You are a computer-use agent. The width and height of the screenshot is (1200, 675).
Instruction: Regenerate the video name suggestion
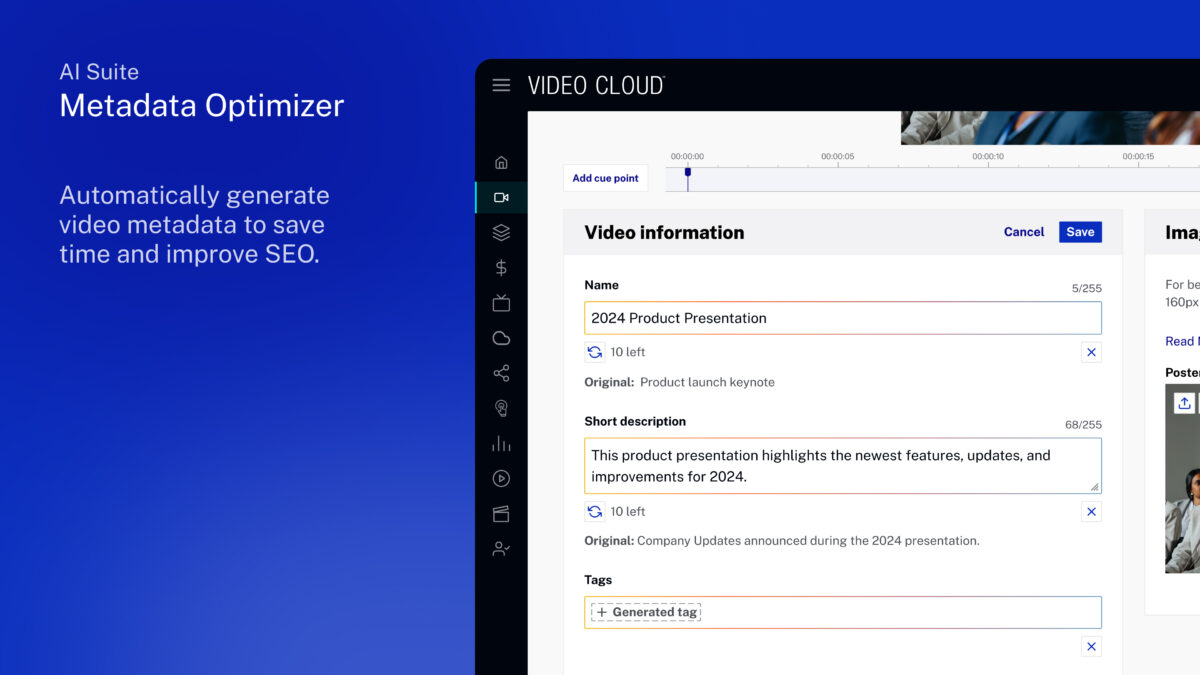[594, 351]
